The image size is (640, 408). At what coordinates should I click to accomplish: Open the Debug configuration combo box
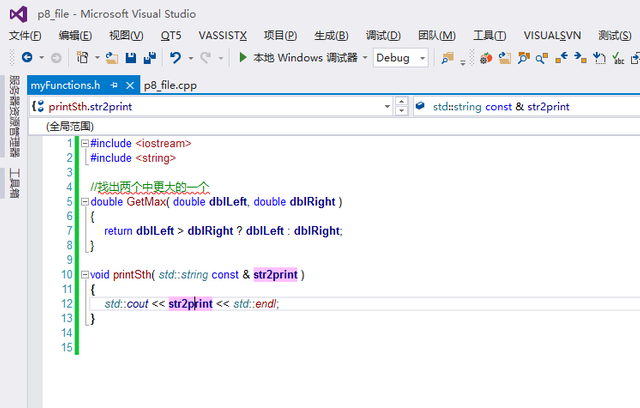tap(400, 58)
